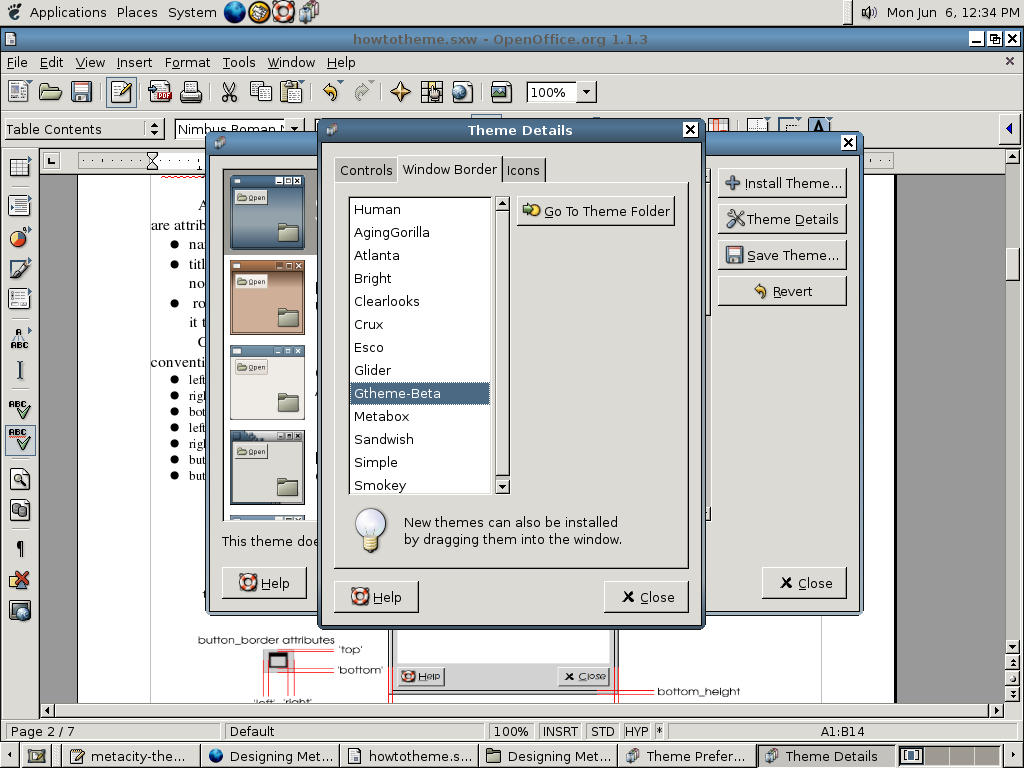Click Theme Details button in Theme Preferences
The height and width of the screenshot is (768, 1024).
[782, 219]
